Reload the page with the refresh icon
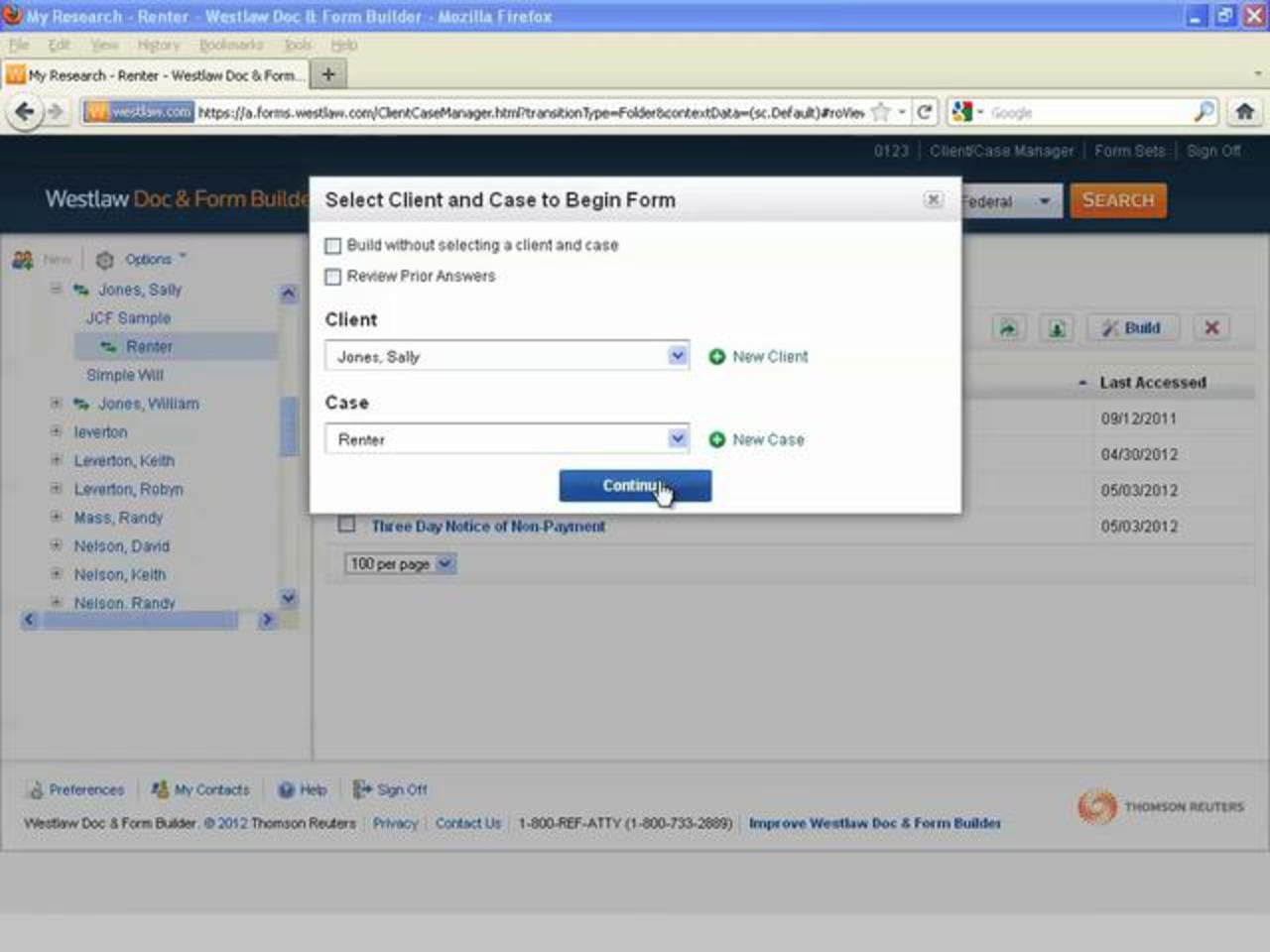Viewport: 1270px width, 952px height. [x=924, y=112]
